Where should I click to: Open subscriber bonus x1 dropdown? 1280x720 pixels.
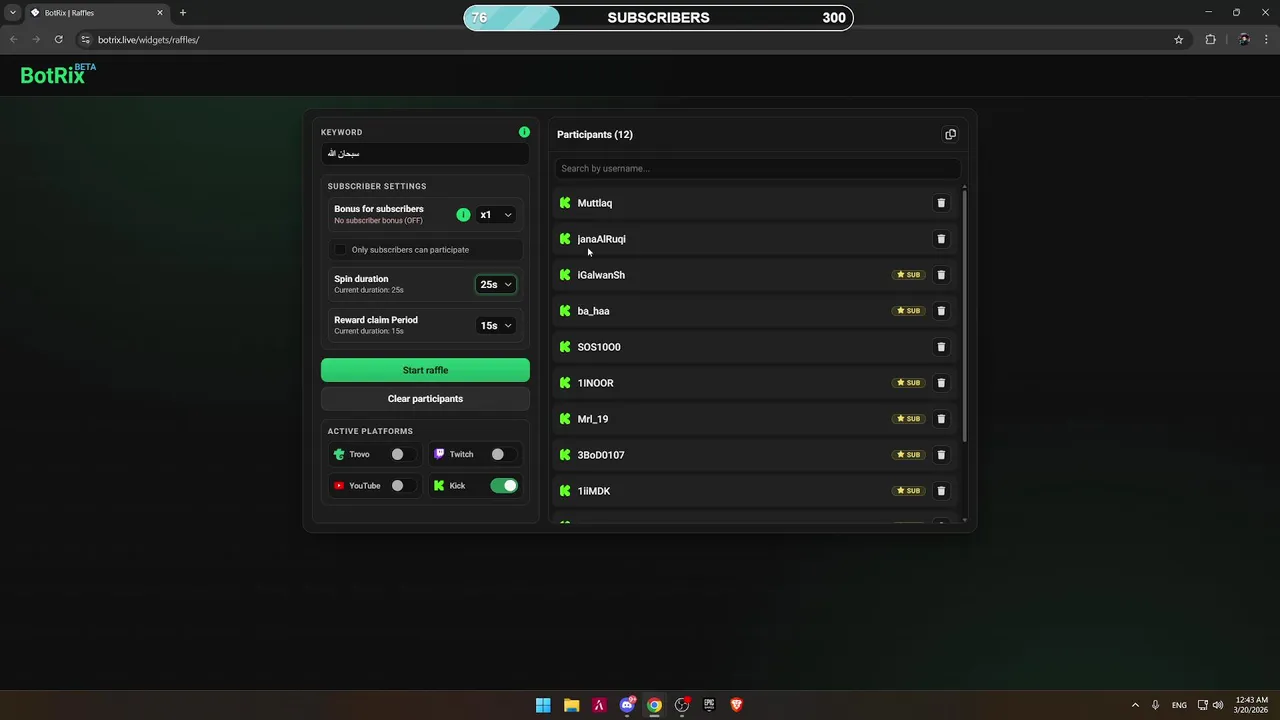click(x=496, y=215)
